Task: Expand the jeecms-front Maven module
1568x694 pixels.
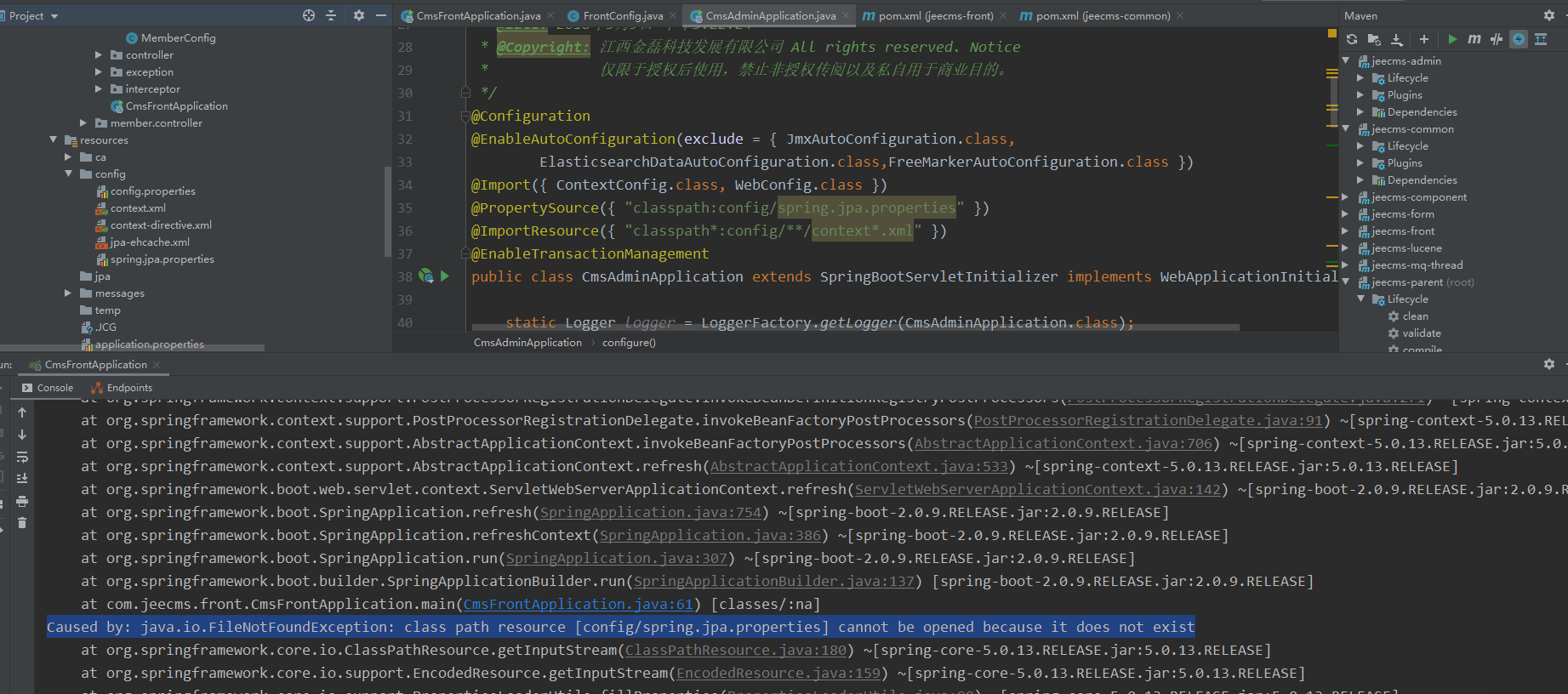Action: (x=1345, y=231)
